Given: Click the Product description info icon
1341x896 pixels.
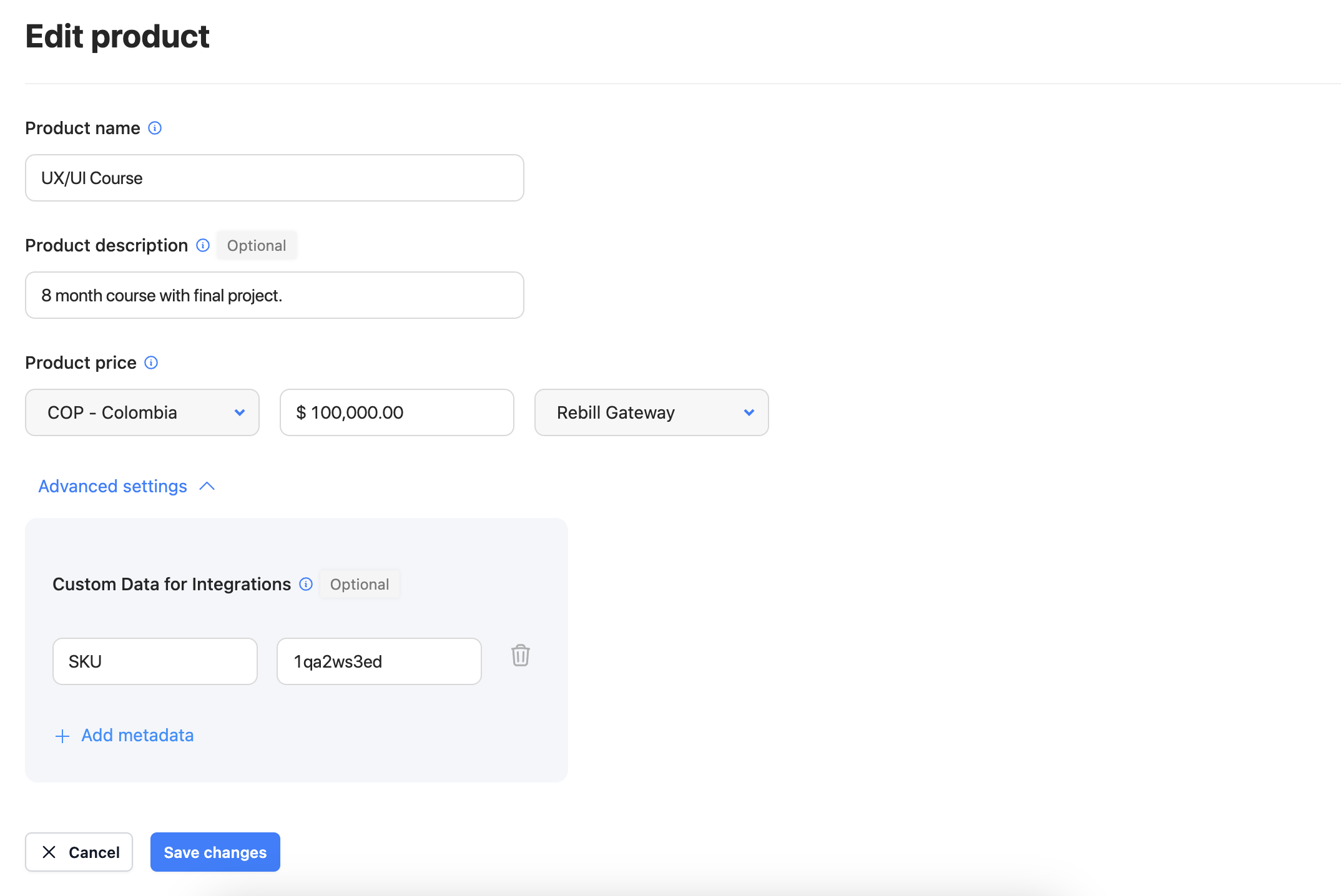Looking at the screenshot, I should (202, 245).
